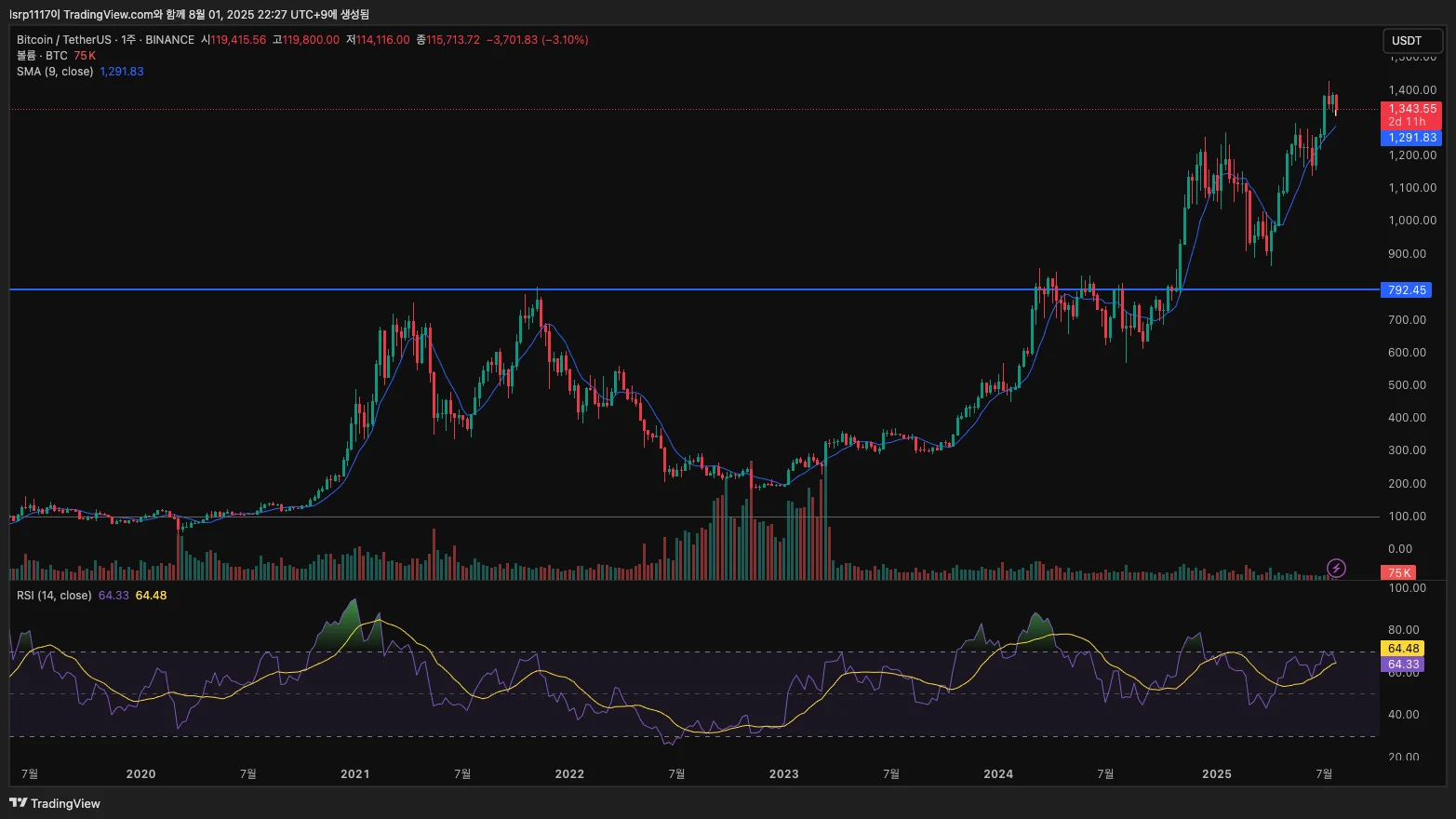Click the purple lightning bolt icon
Screen dimensions: 1456x819
tap(1336, 568)
